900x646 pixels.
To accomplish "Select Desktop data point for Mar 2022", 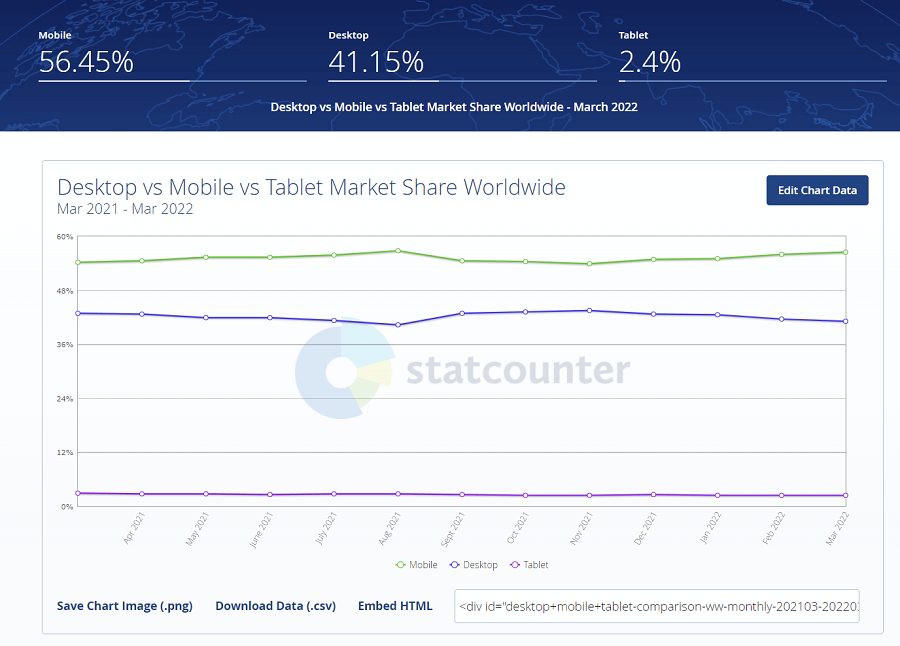I will tap(845, 322).
